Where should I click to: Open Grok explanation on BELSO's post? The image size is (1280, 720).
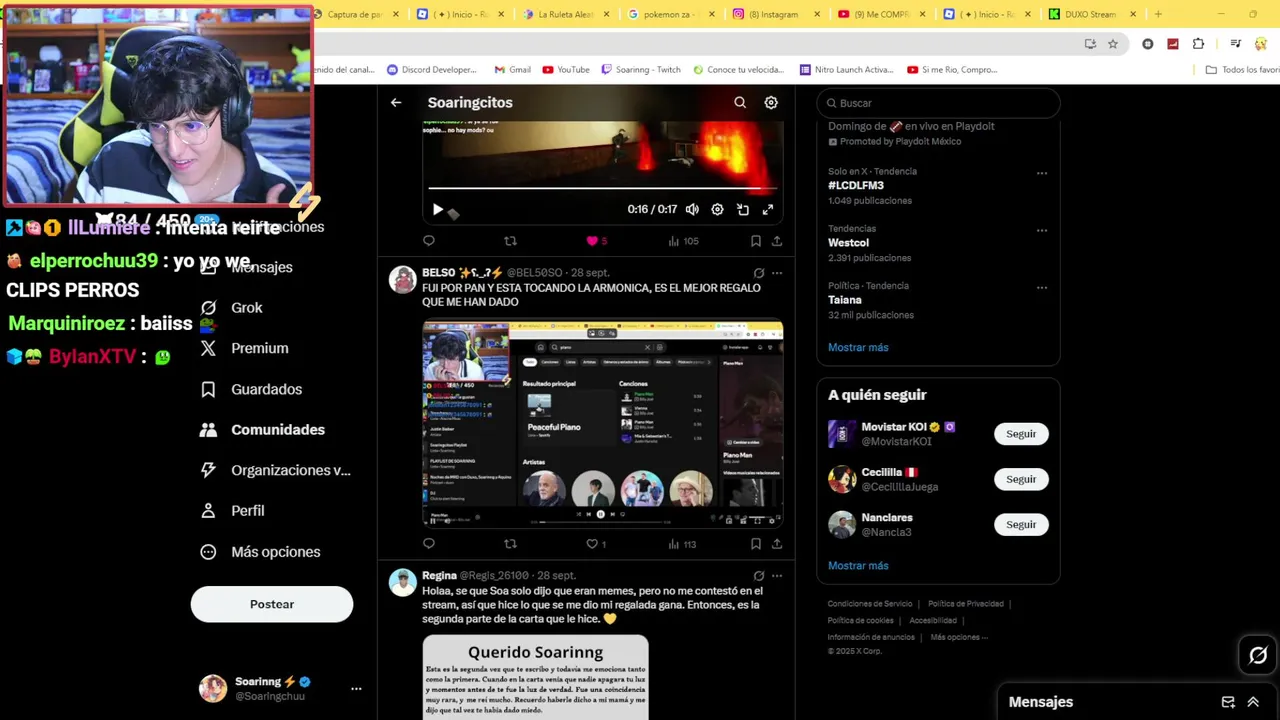(759, 273)
